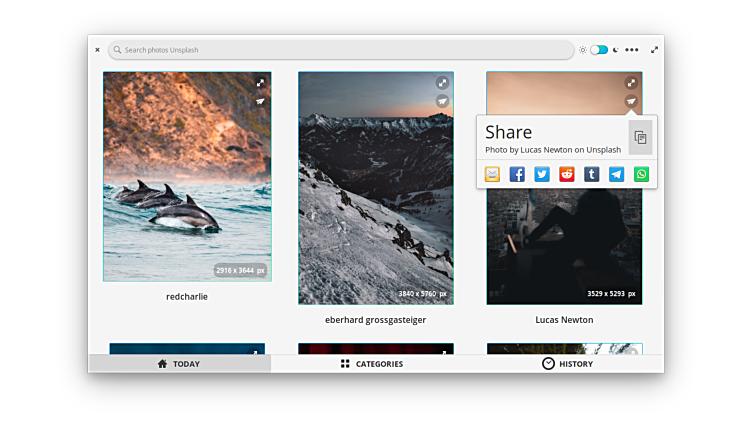Toggle the light/dark mode switch

point(599,50)
